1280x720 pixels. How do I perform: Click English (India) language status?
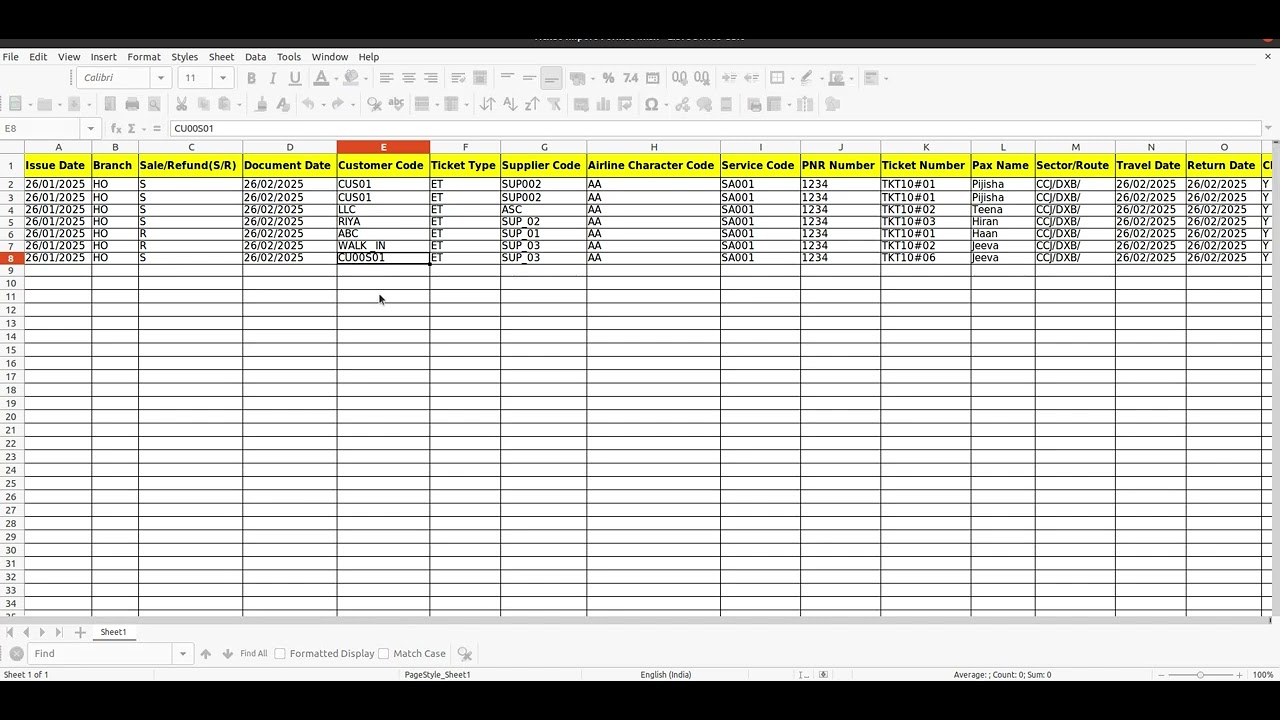click(x=665, y=675)
